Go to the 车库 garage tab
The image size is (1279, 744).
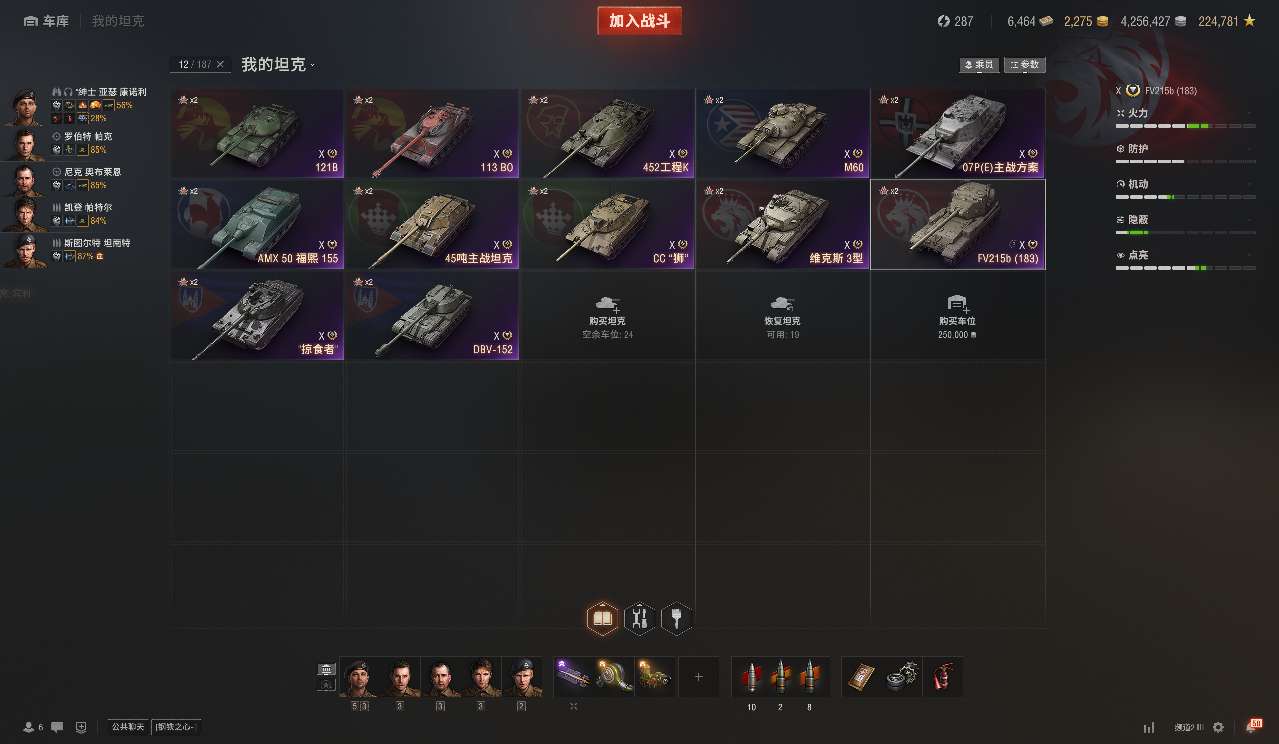pyautogui.click(x=47, y=21)
